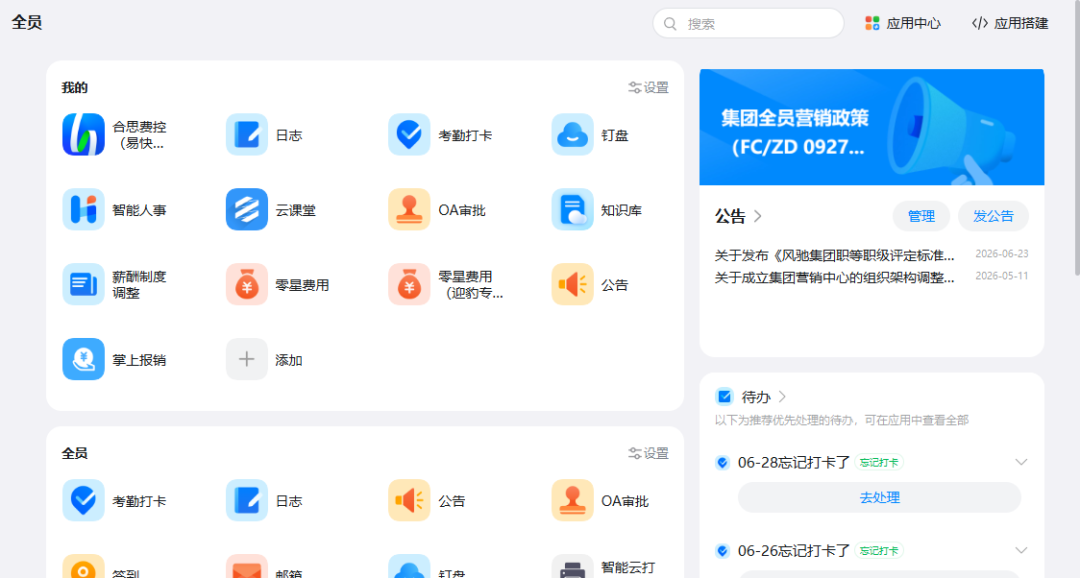Viewport: 1080px width, 578px height.
Task: Click the 发公告 button
Action: [993, 216]
